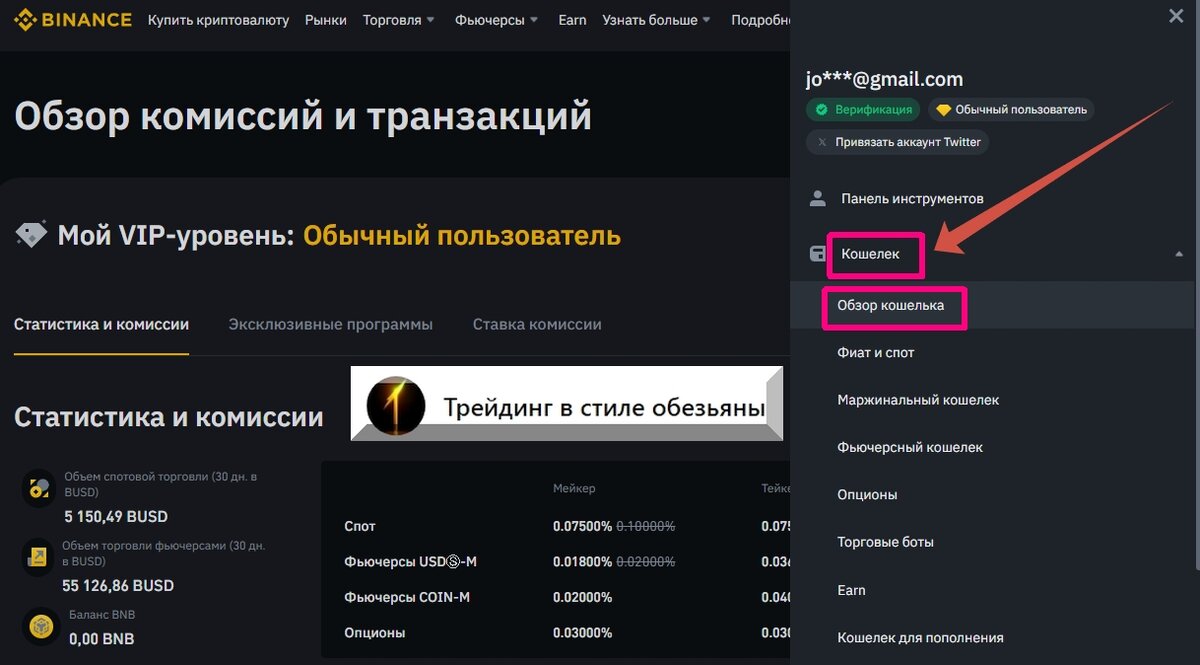The height and width of the screenshot is (665, 1200).
Task: Open Earn in top navigation
Action: point(572,20)
